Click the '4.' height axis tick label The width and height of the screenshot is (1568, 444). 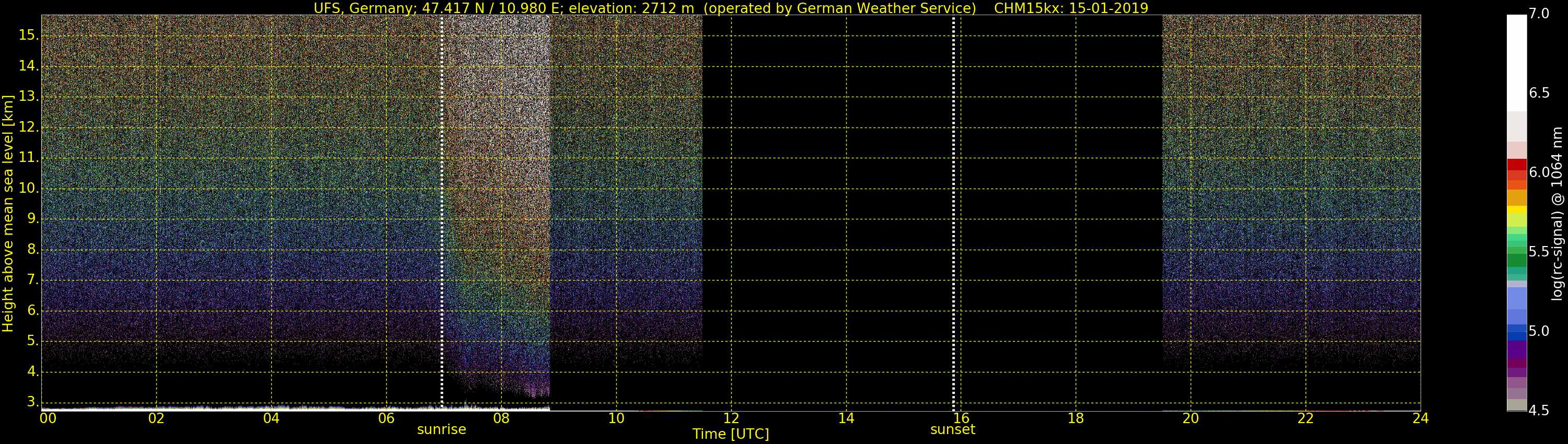(33, 371)
